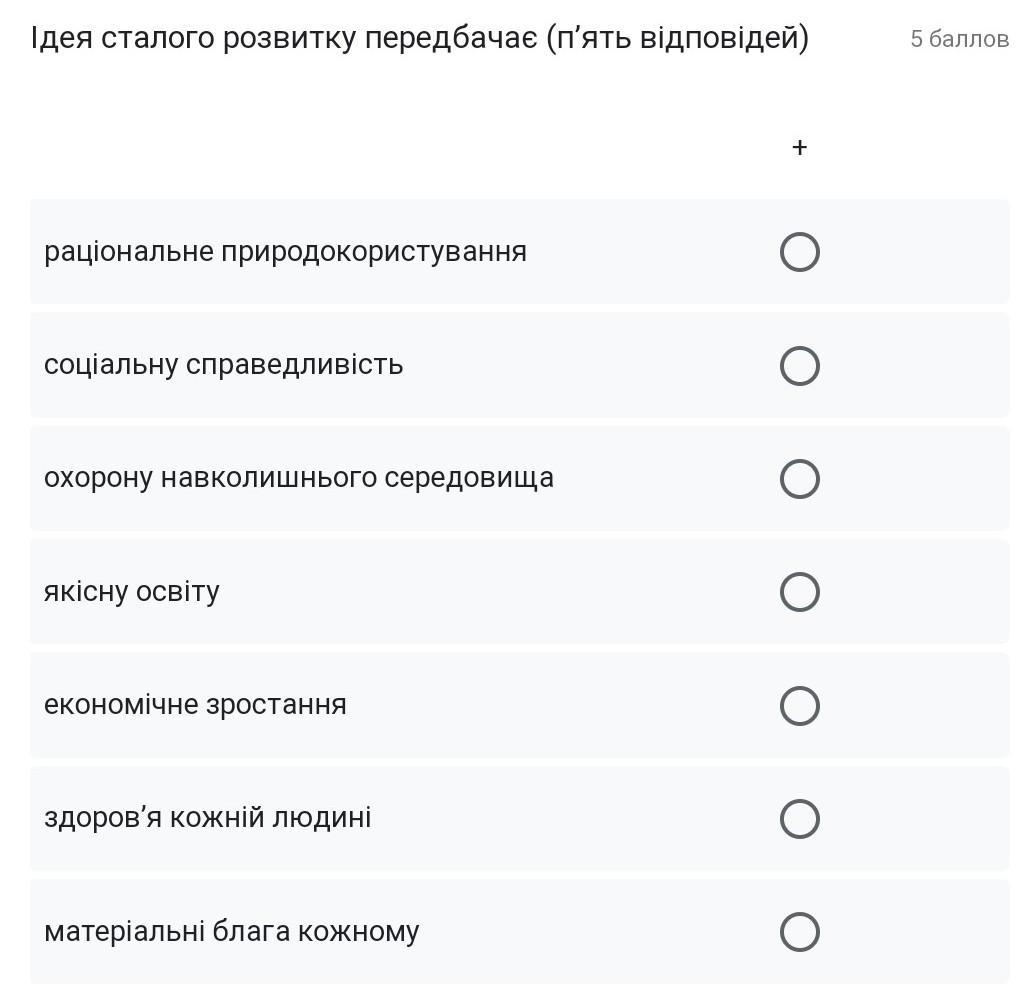This screenshot has height=1008, width=1030.
Task: Click the question title about сталого розвитку
Action: 420,38
